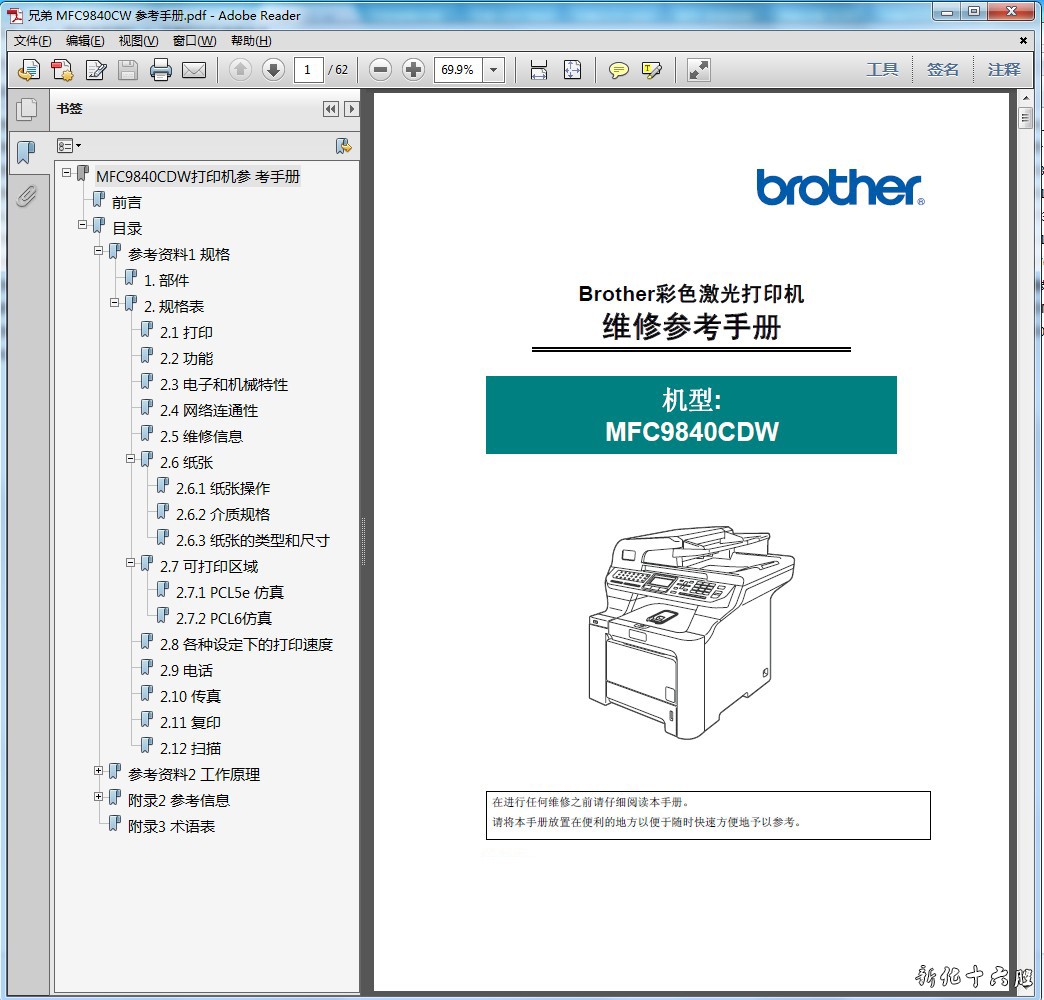Open bookmark options dropdown menu
Screen dimensions: 1044x1000
coord(69,146)
